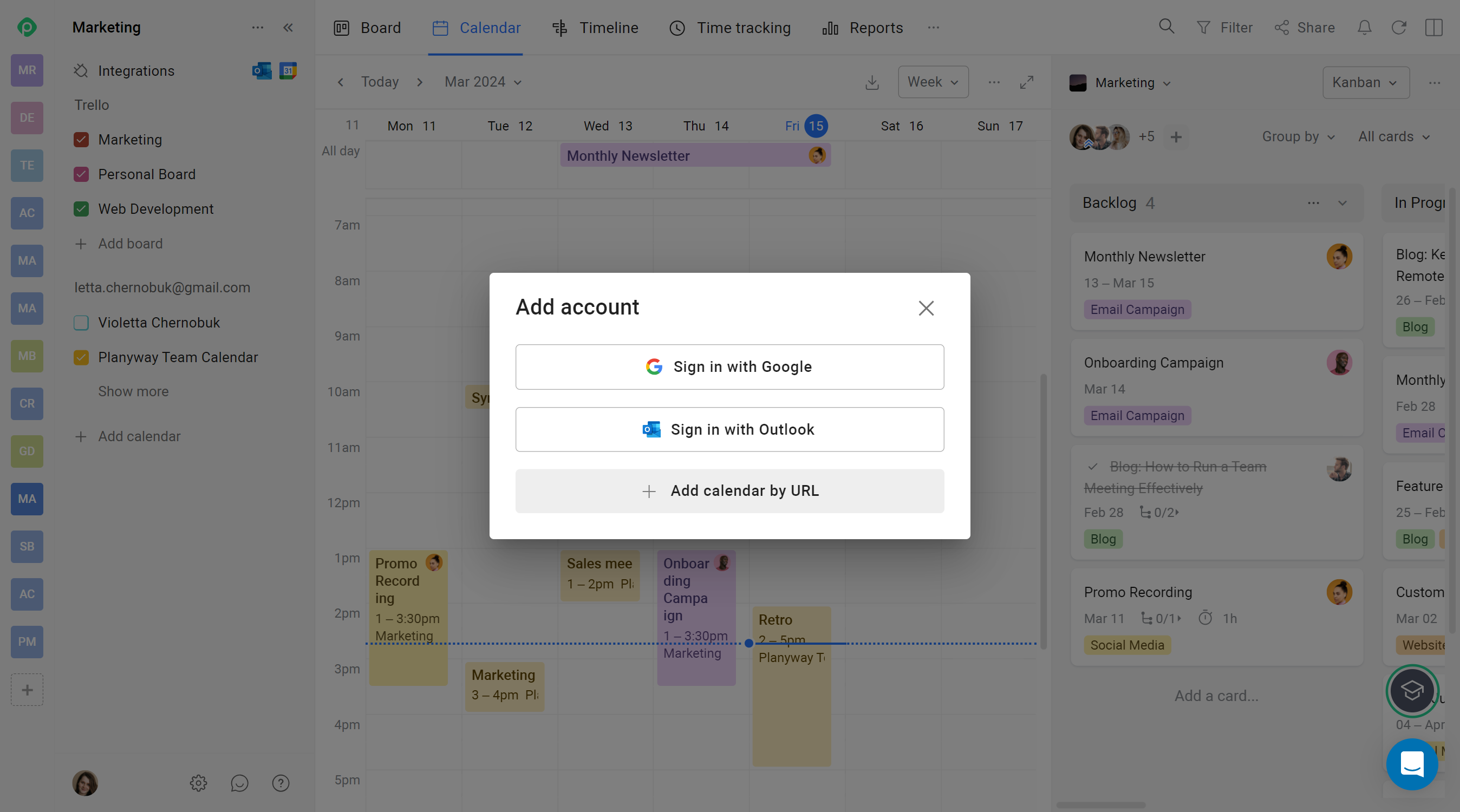The width and height of the screenshot is (1460, 812).
Task: Click Sign in with Google
Action: click(x=729, y=366)
